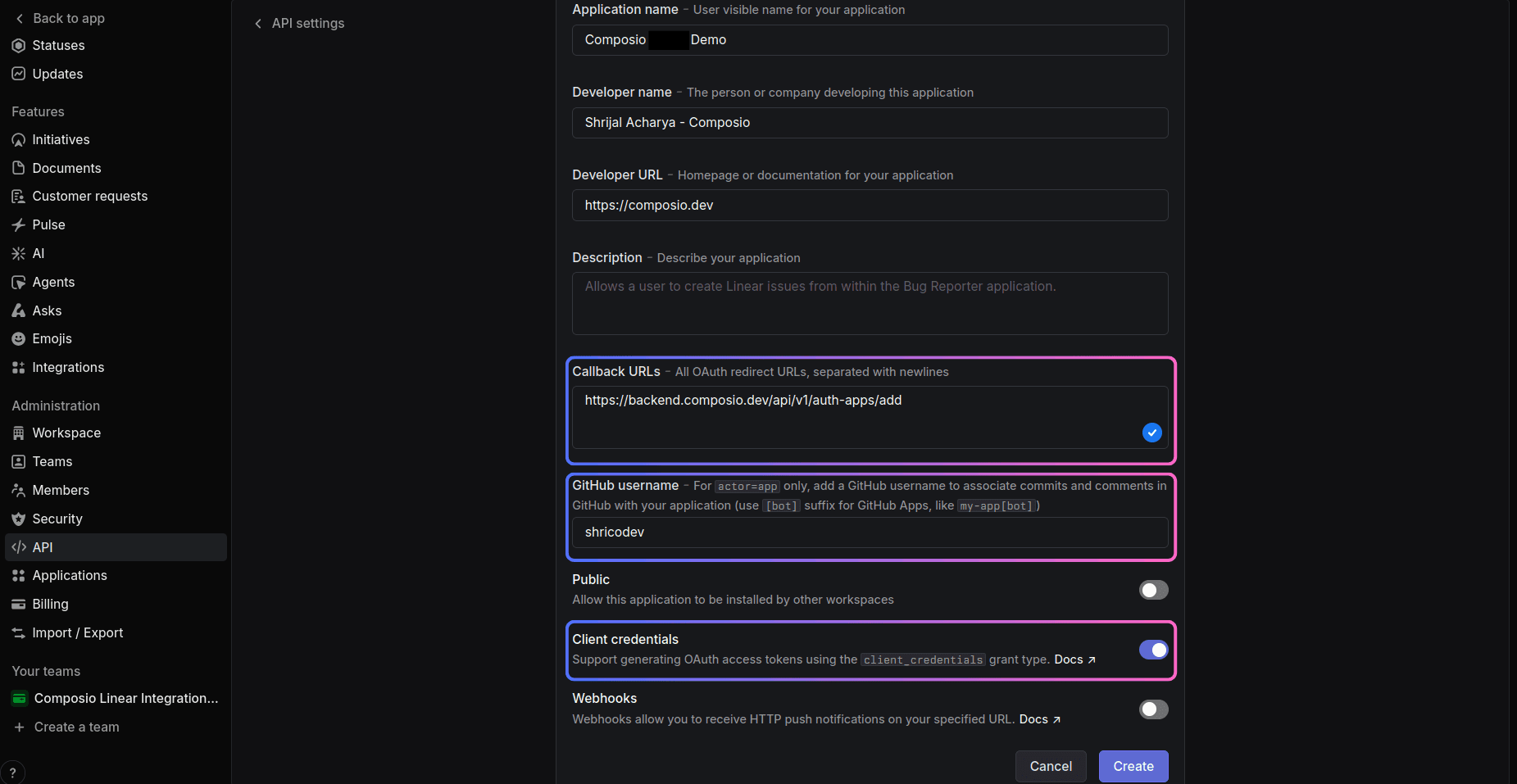The height and width of the screenshot is (784, 1517).
Task: Enable the Webhooks toggle
Action: coord(1153,709)
